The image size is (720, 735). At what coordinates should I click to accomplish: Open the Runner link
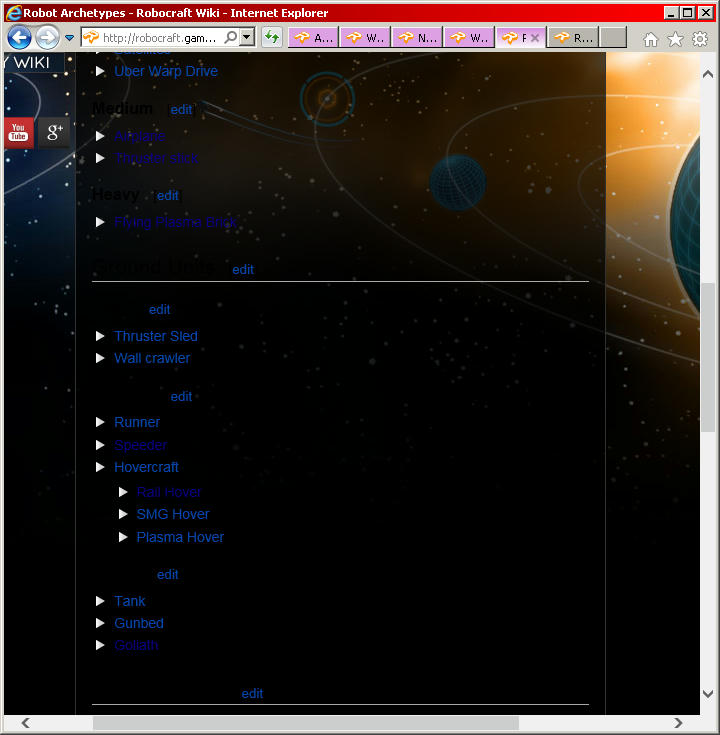pyautogui.click(x=137, y=422)
